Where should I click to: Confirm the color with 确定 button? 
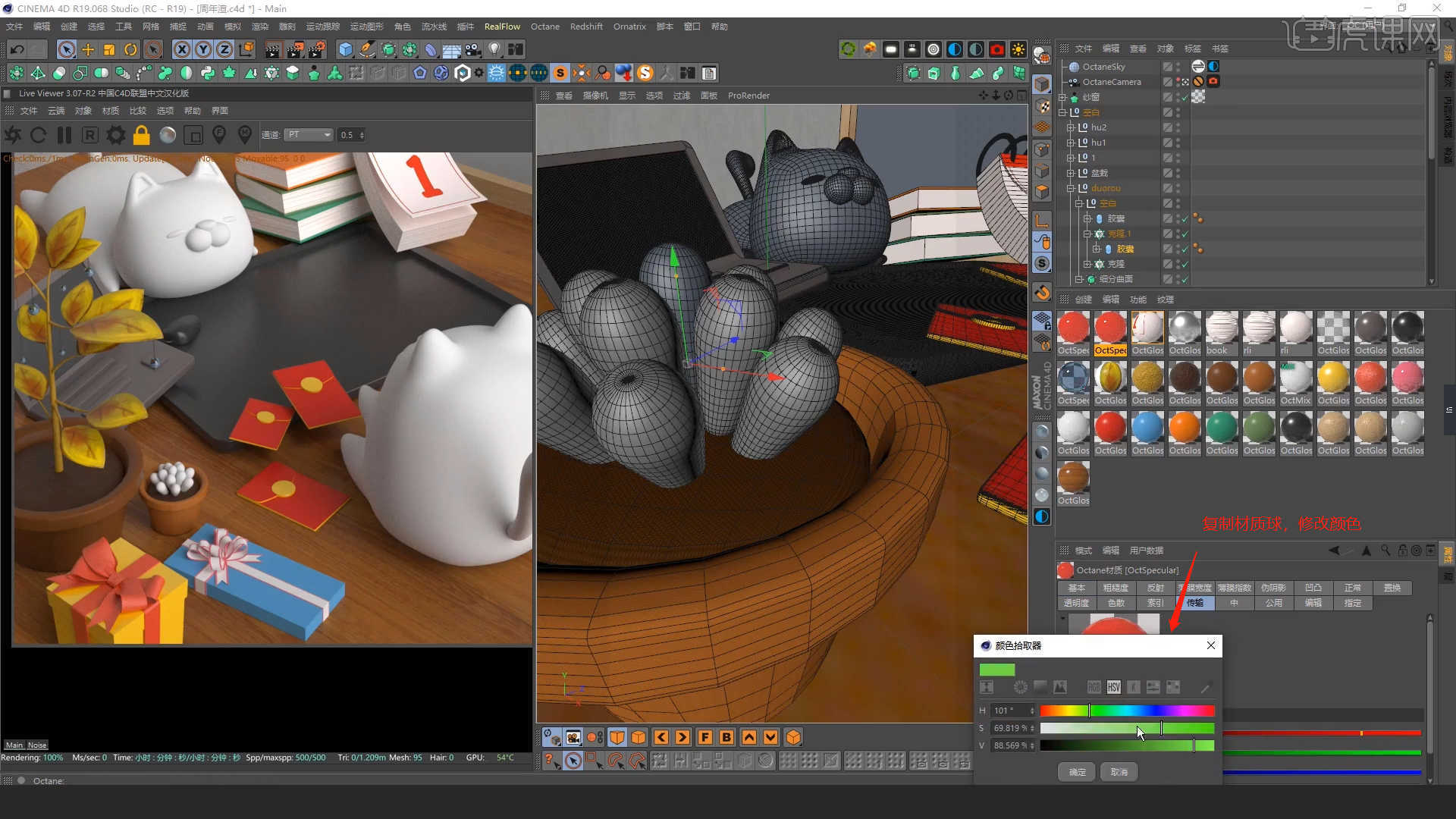(1077, 772)
